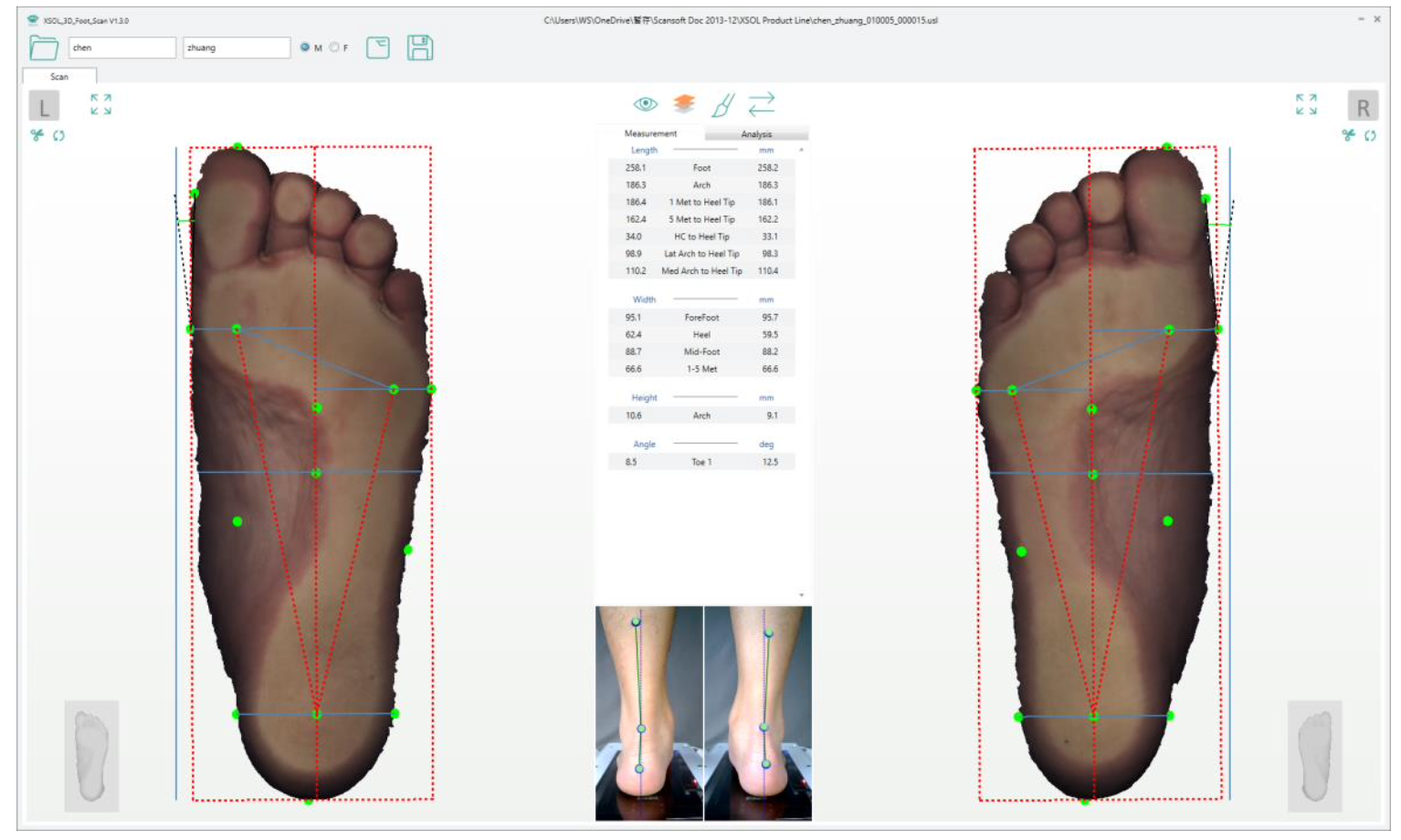Select the F gender radio button
Image resolution: width=1401 pixels, height=840 pixels.
pos(334,47)
